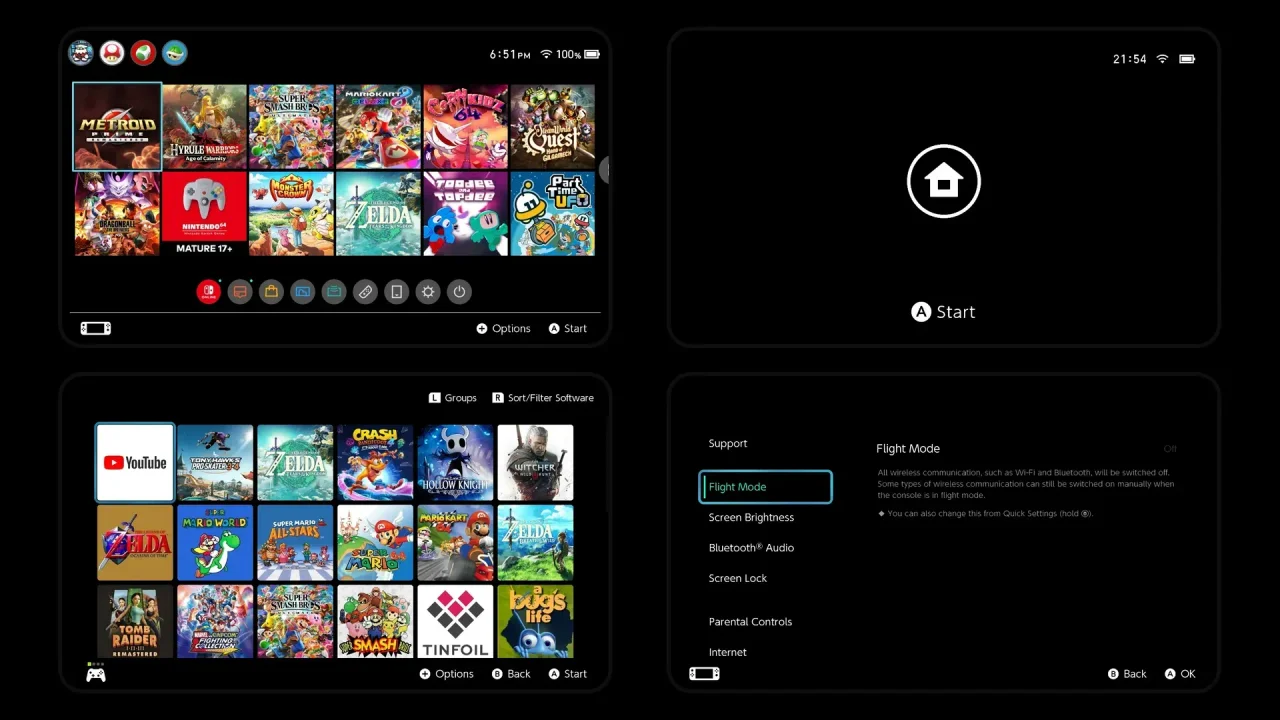The width and height of the screenshot is (1280, 720).
Task: Open Tomb Raider Remastered tile
Action: [x=135, y=621]
